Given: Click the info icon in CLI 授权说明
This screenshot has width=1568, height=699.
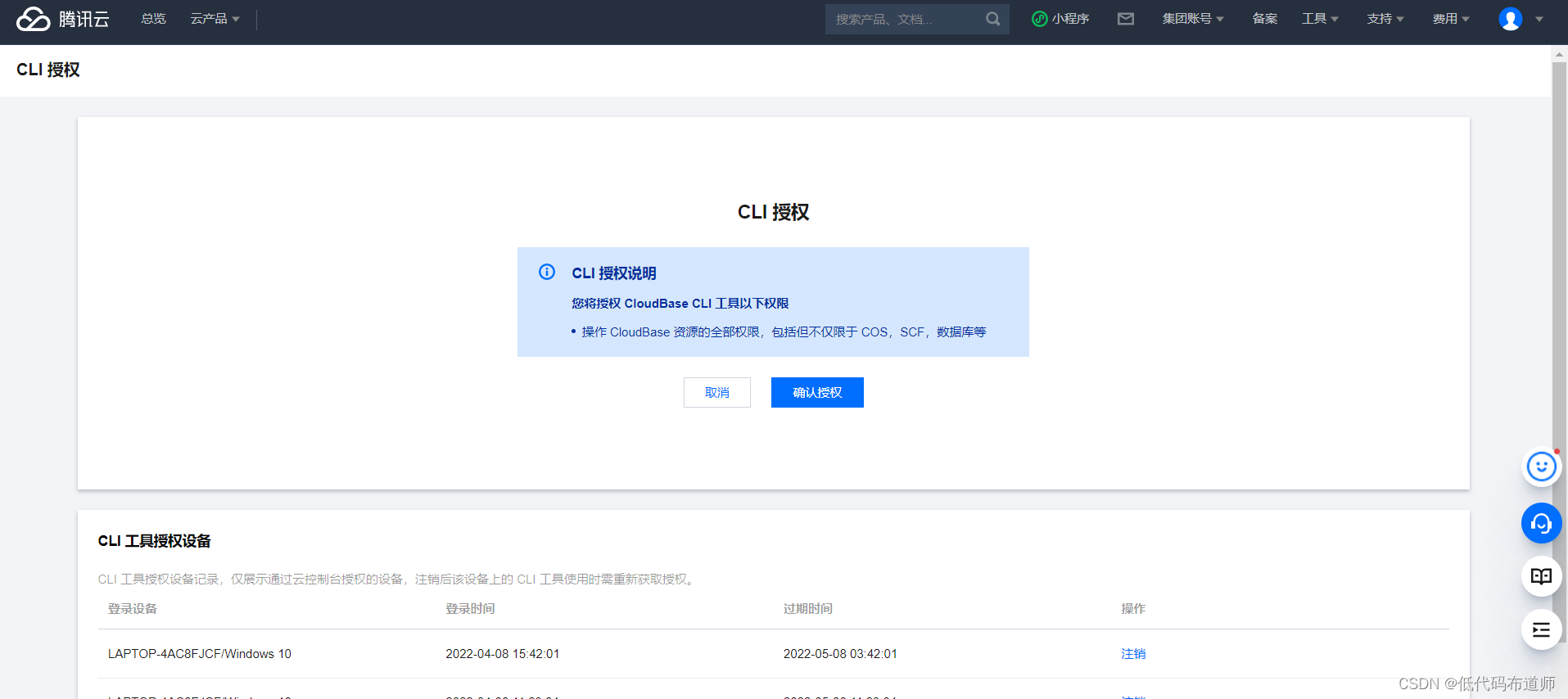Looking at the screenshot, I should click(x=547, y=272).
